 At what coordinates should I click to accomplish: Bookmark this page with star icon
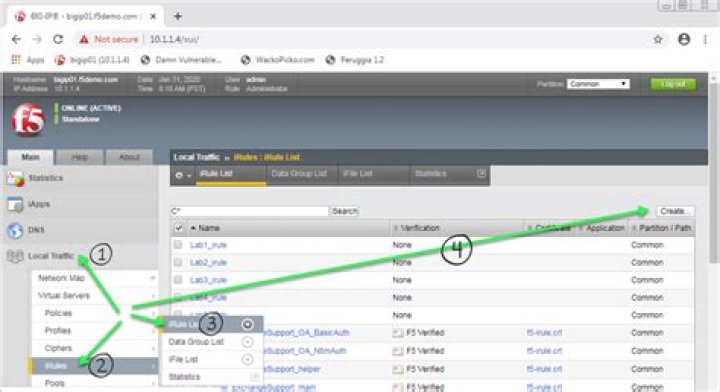click(658, 39)
